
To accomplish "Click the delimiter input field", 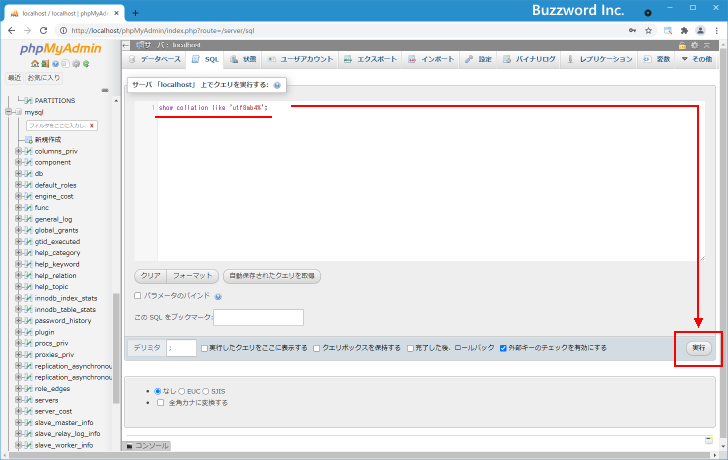I will pos(181,348).
